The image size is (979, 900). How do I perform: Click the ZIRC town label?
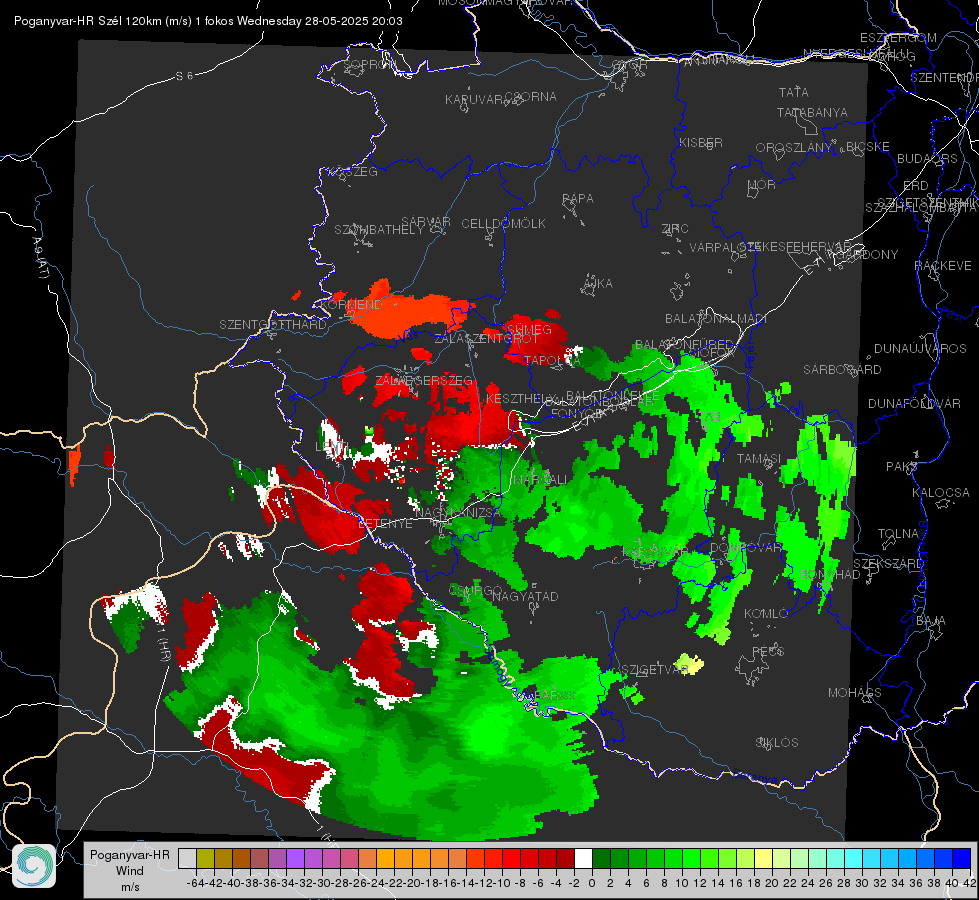(675, 229)
